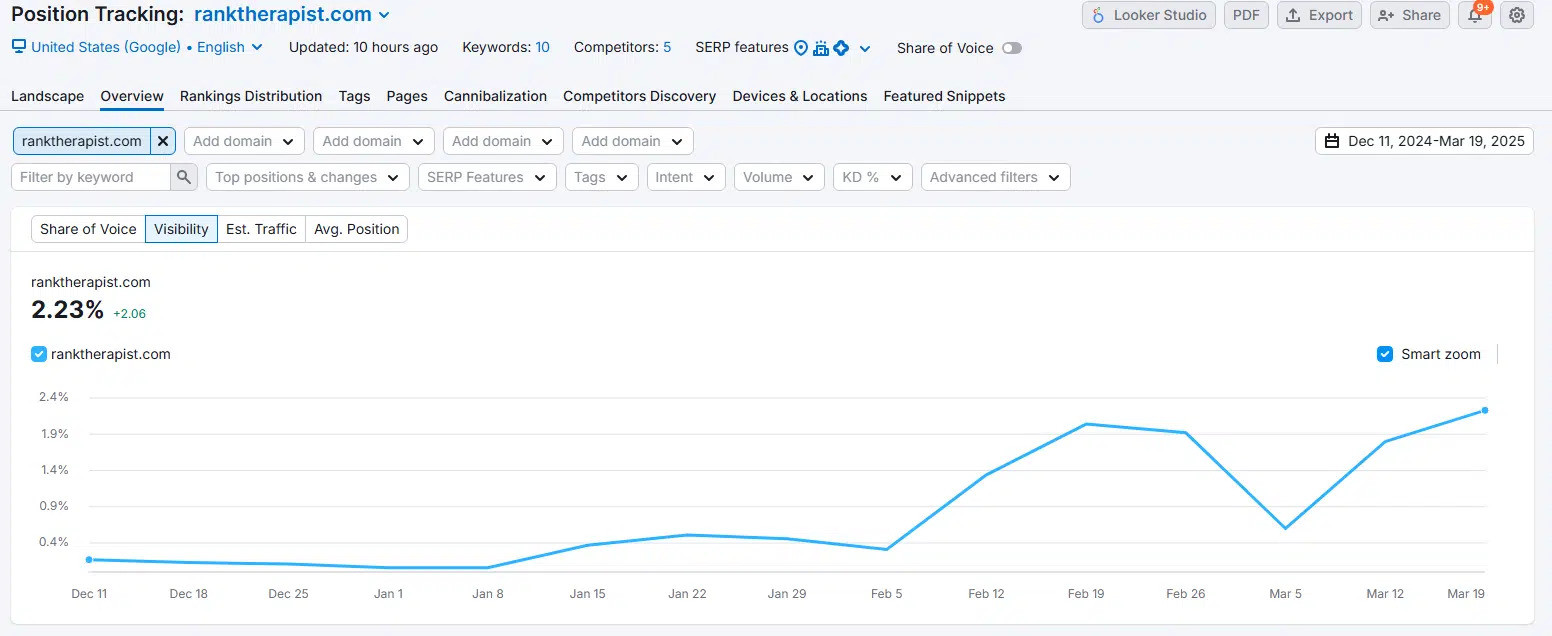Click the hotels SERP feature icon
The width and height of the screenshot is (1552, 636).
click(x=821, y=48)
